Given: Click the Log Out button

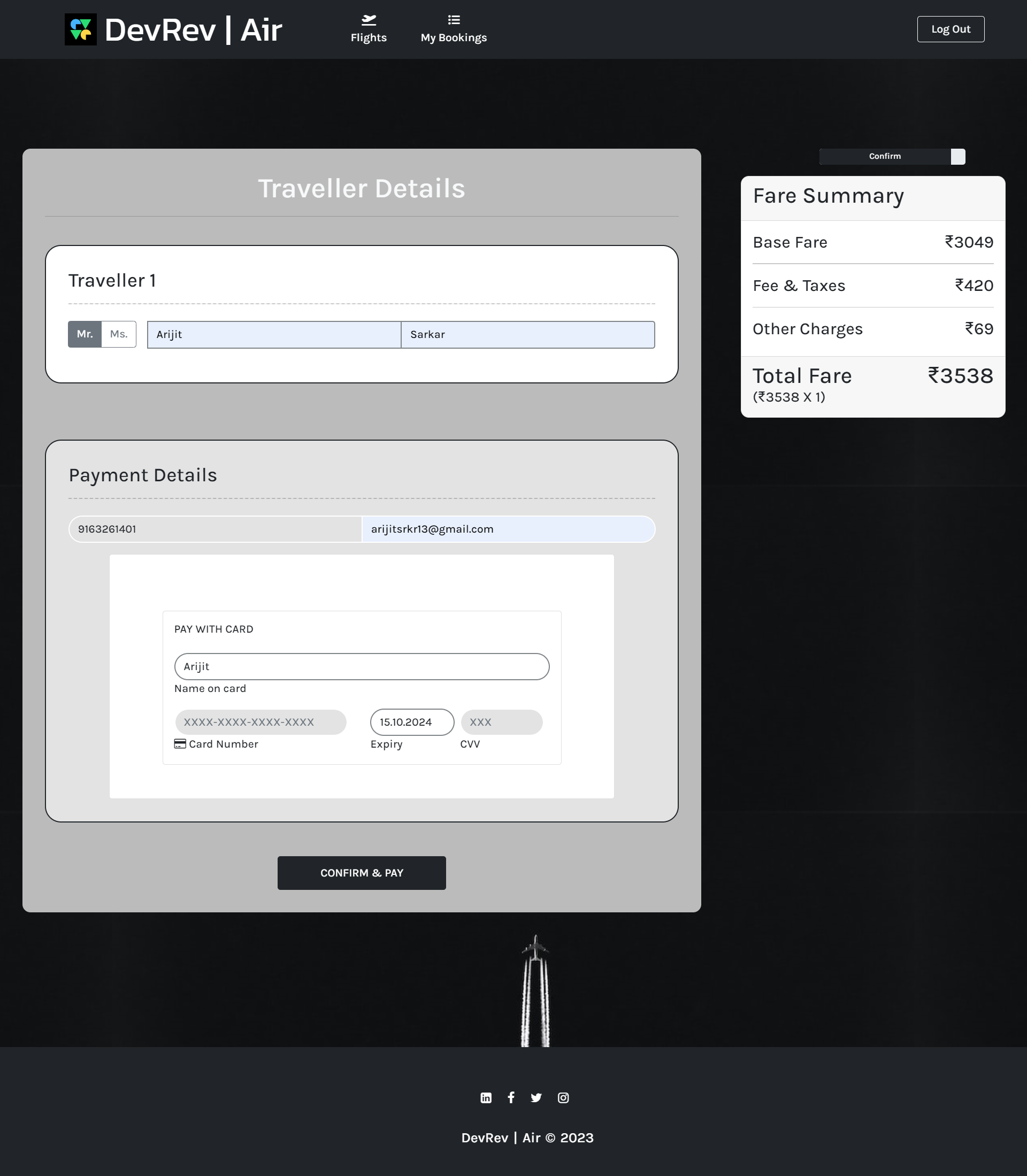Looking at the screenshot, I should (x=950, y=28).
